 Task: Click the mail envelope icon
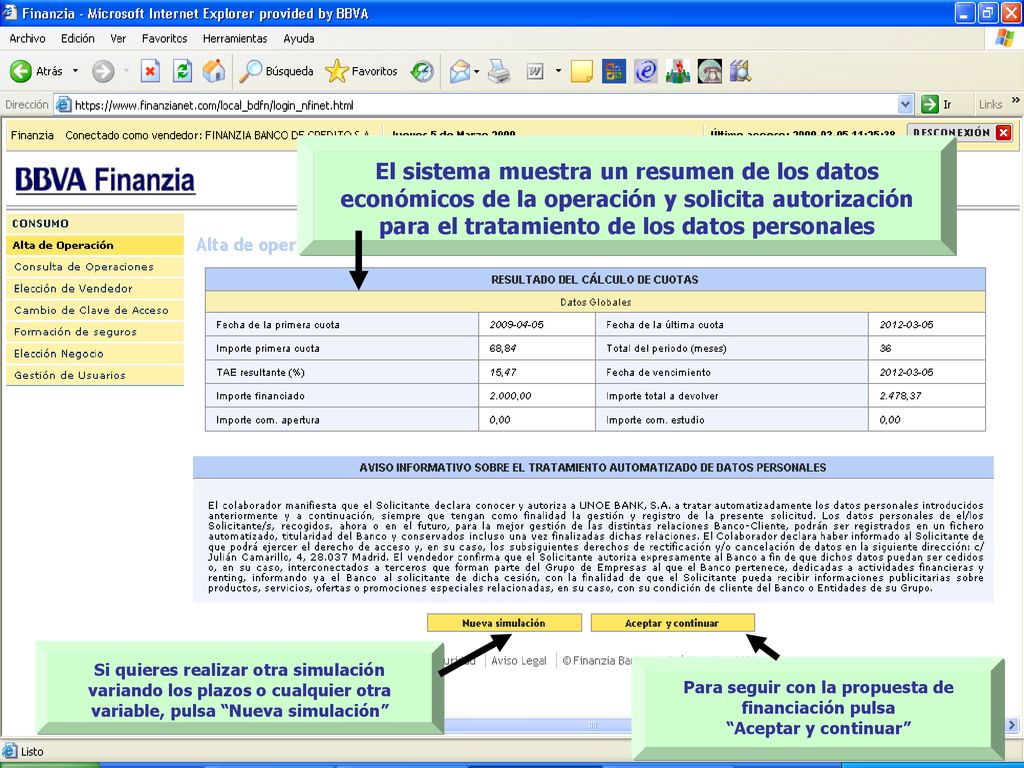460,71
